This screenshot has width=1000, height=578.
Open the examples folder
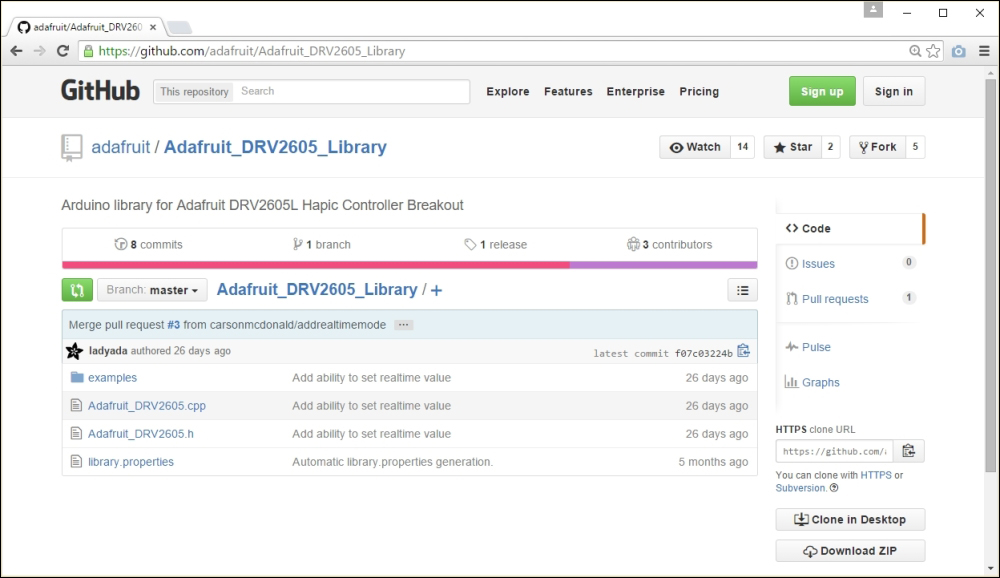click(x=112, y=378)
